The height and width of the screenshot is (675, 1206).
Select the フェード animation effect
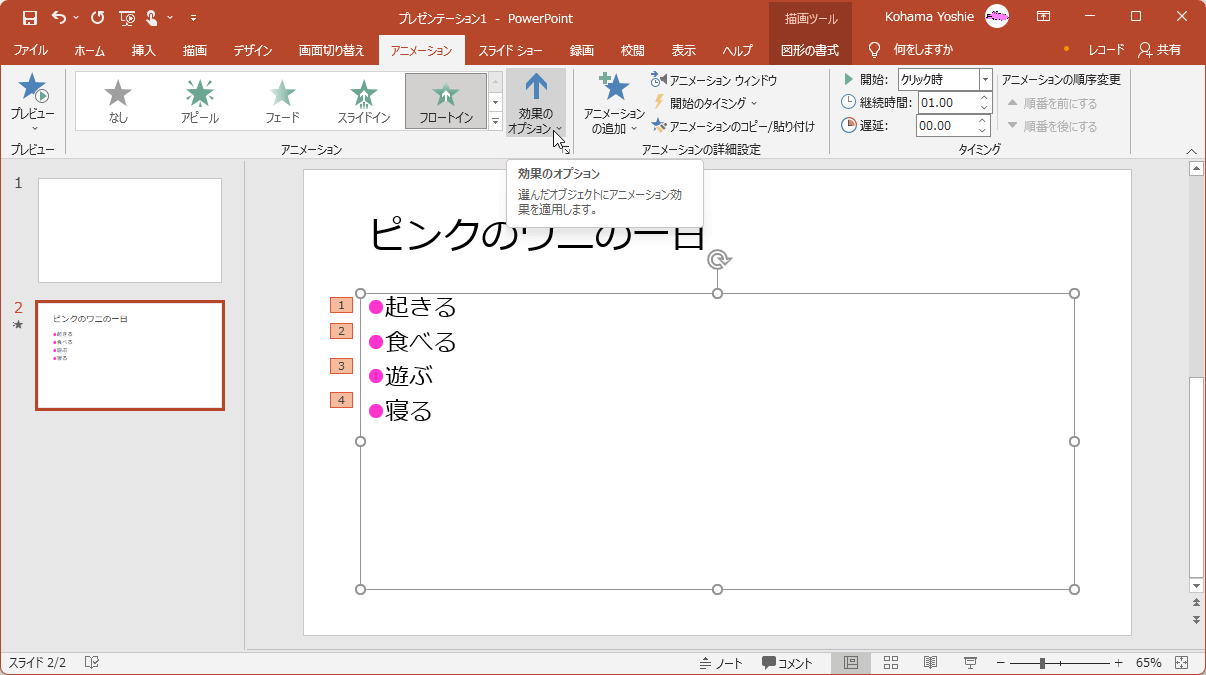coord(282,99)
